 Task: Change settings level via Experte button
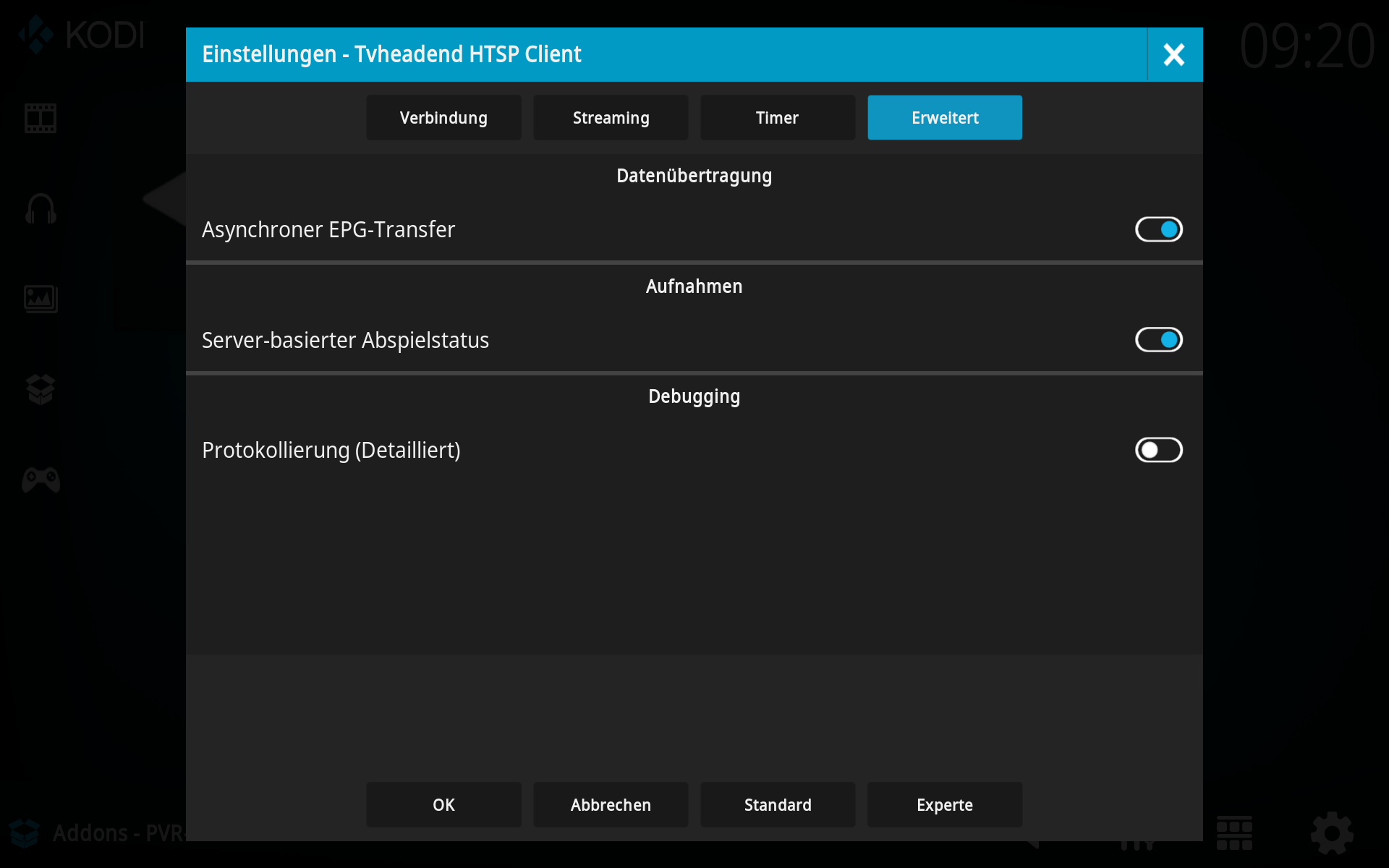(x=945, y=804)
